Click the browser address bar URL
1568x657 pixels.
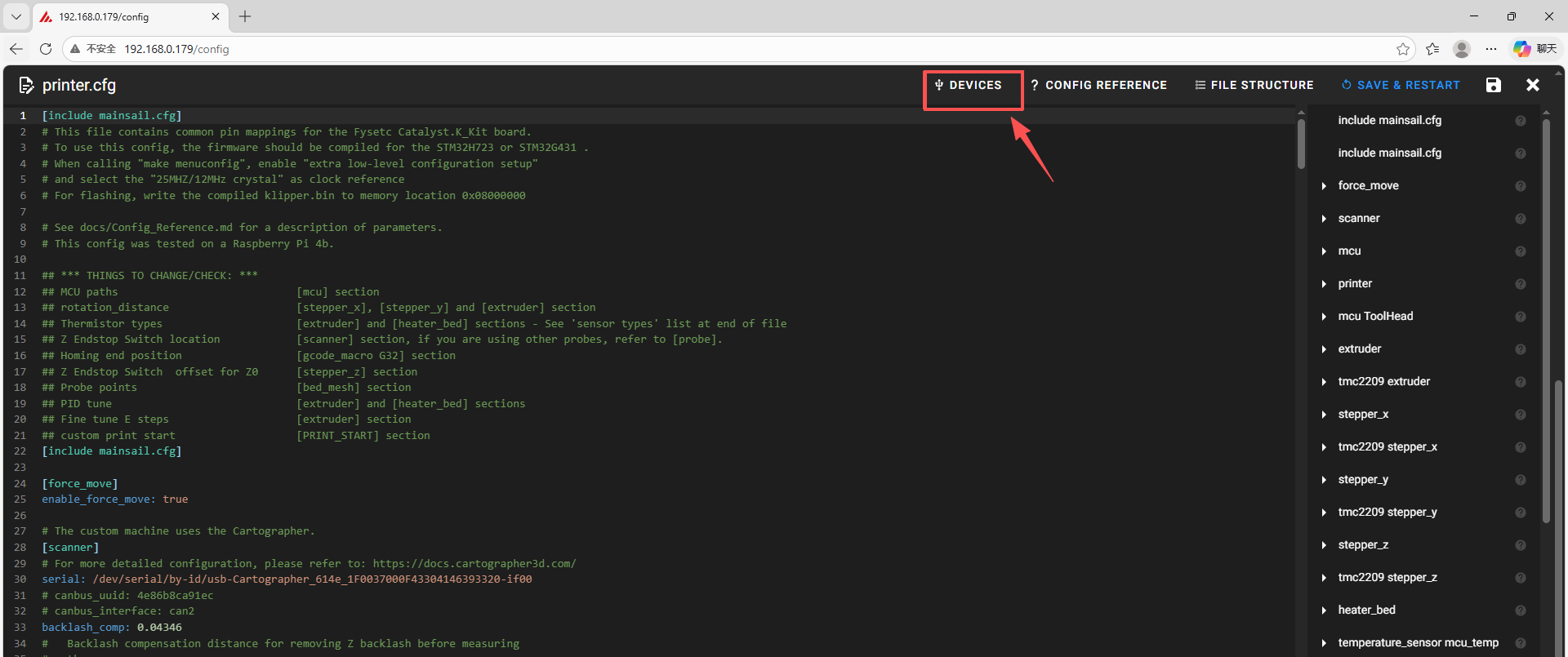coord(176,49)
